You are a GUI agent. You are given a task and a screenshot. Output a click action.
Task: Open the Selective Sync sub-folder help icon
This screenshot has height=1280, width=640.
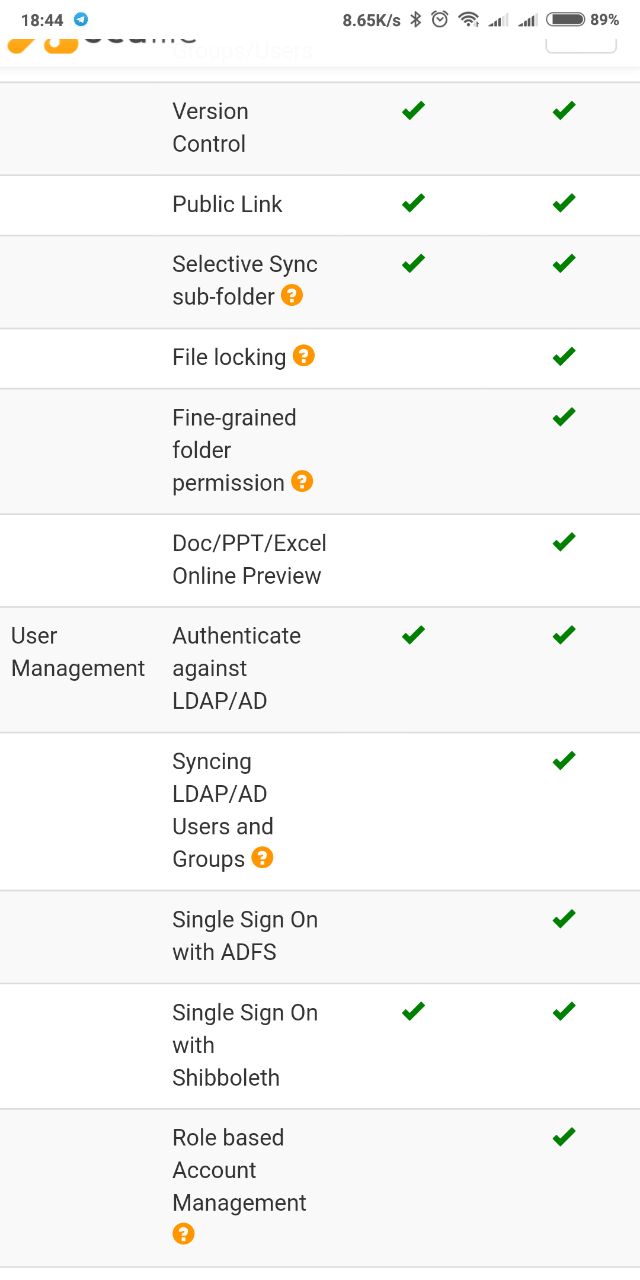[292, 296]
